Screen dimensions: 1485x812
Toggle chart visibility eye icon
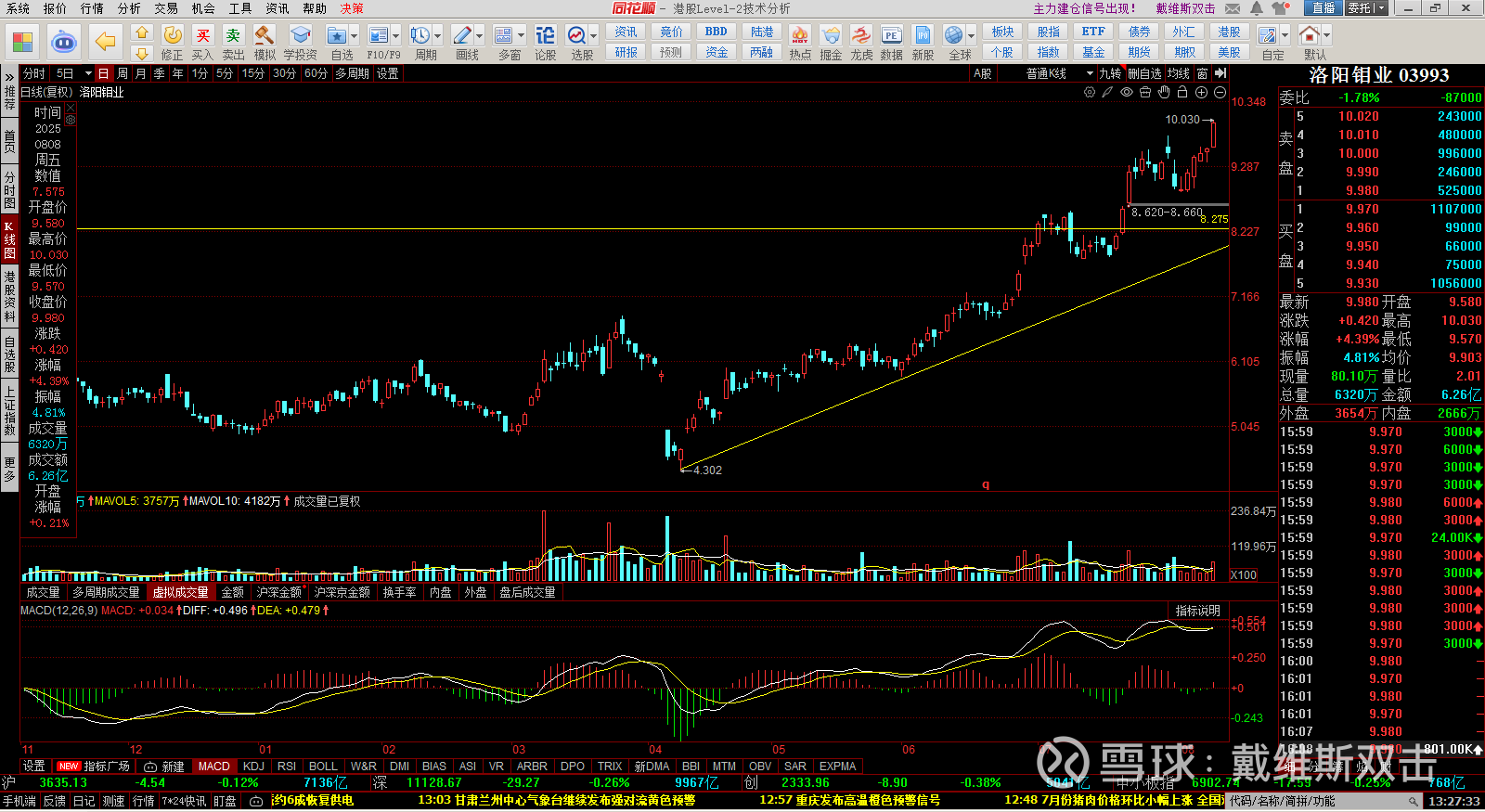coord(1126,92)
